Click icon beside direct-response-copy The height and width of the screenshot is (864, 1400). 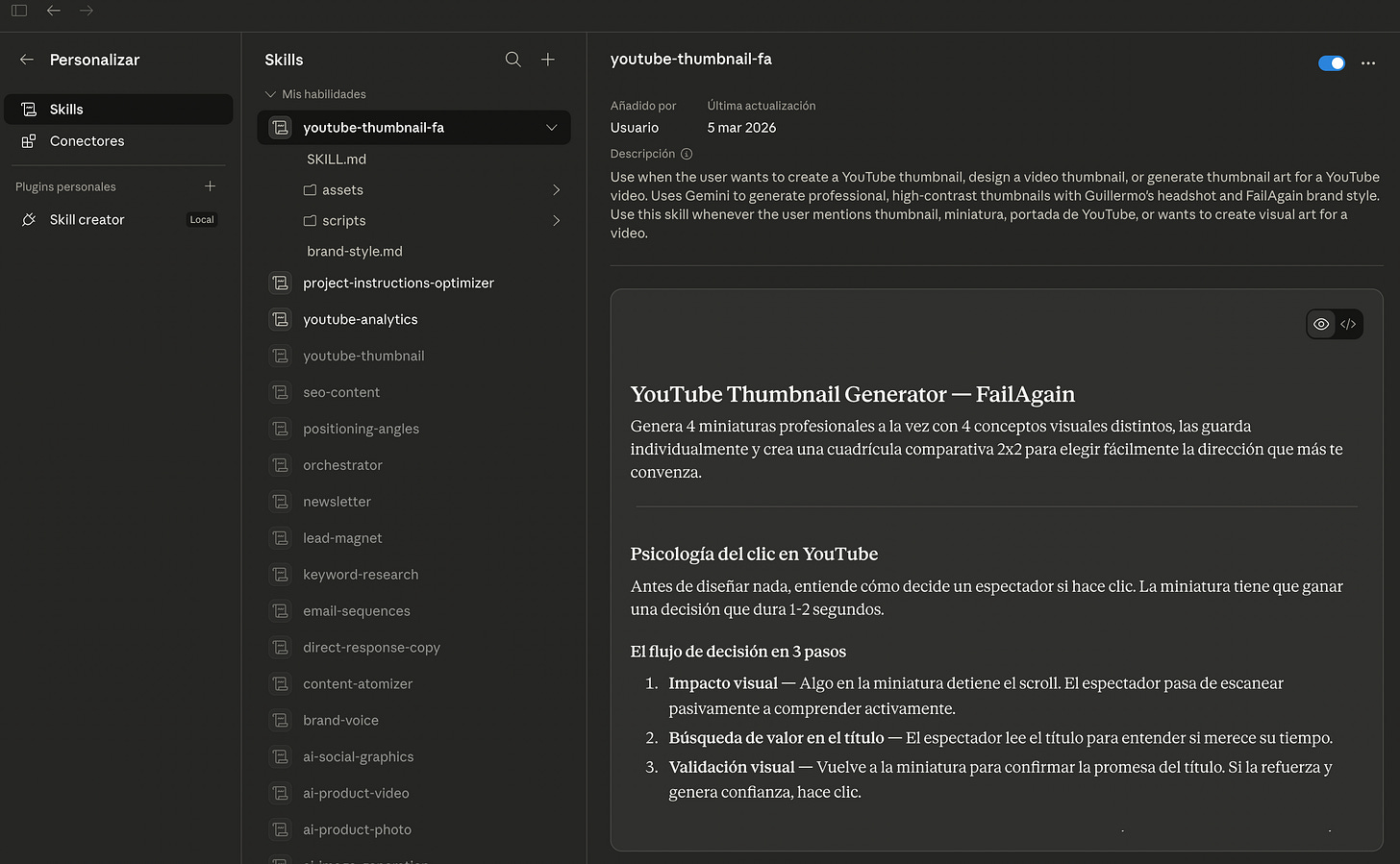pos(280,649)
